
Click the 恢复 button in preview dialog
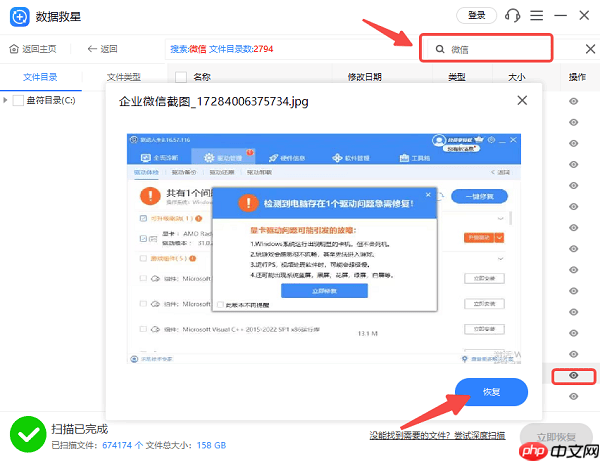(x=491, y=392)
